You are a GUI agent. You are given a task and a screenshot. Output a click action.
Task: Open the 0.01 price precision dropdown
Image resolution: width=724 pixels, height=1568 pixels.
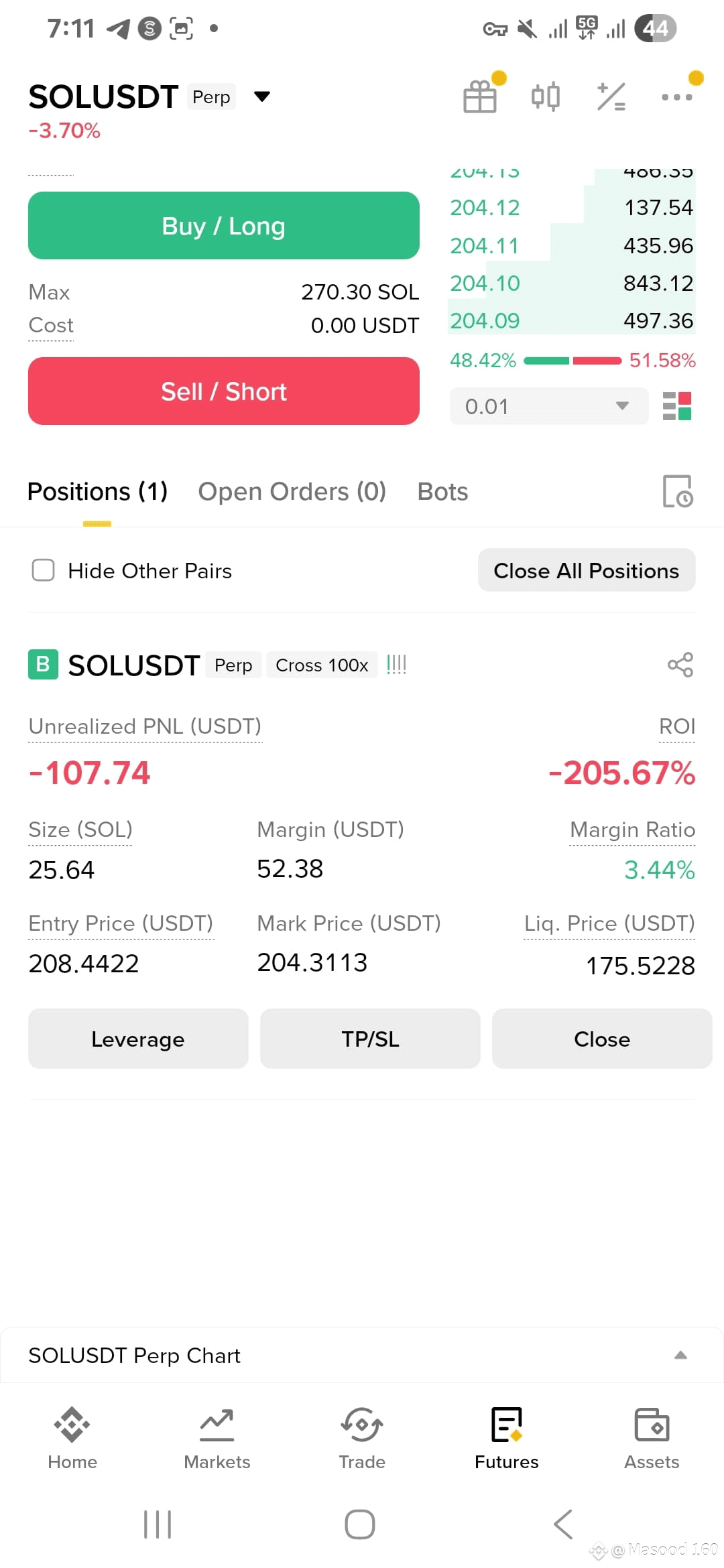pos(549,406)
